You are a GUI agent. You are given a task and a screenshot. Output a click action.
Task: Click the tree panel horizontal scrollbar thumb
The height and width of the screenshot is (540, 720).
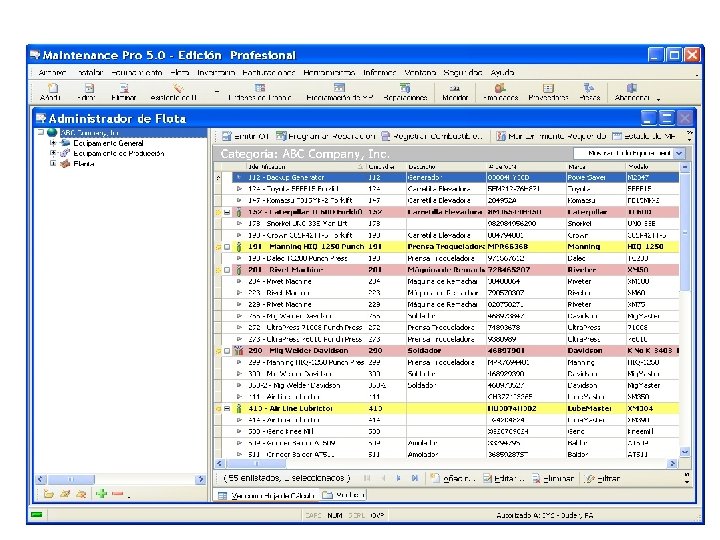[x=71, y=479]
